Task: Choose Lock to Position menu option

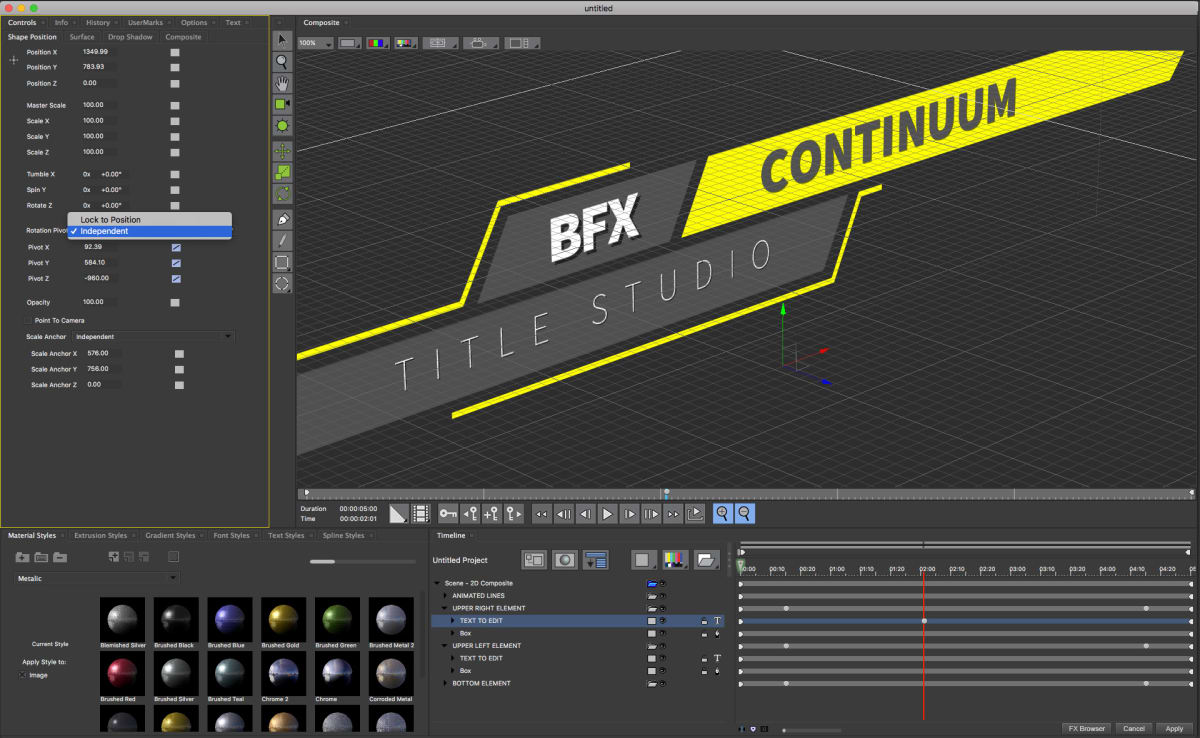Action: click(x=149, y=219)
